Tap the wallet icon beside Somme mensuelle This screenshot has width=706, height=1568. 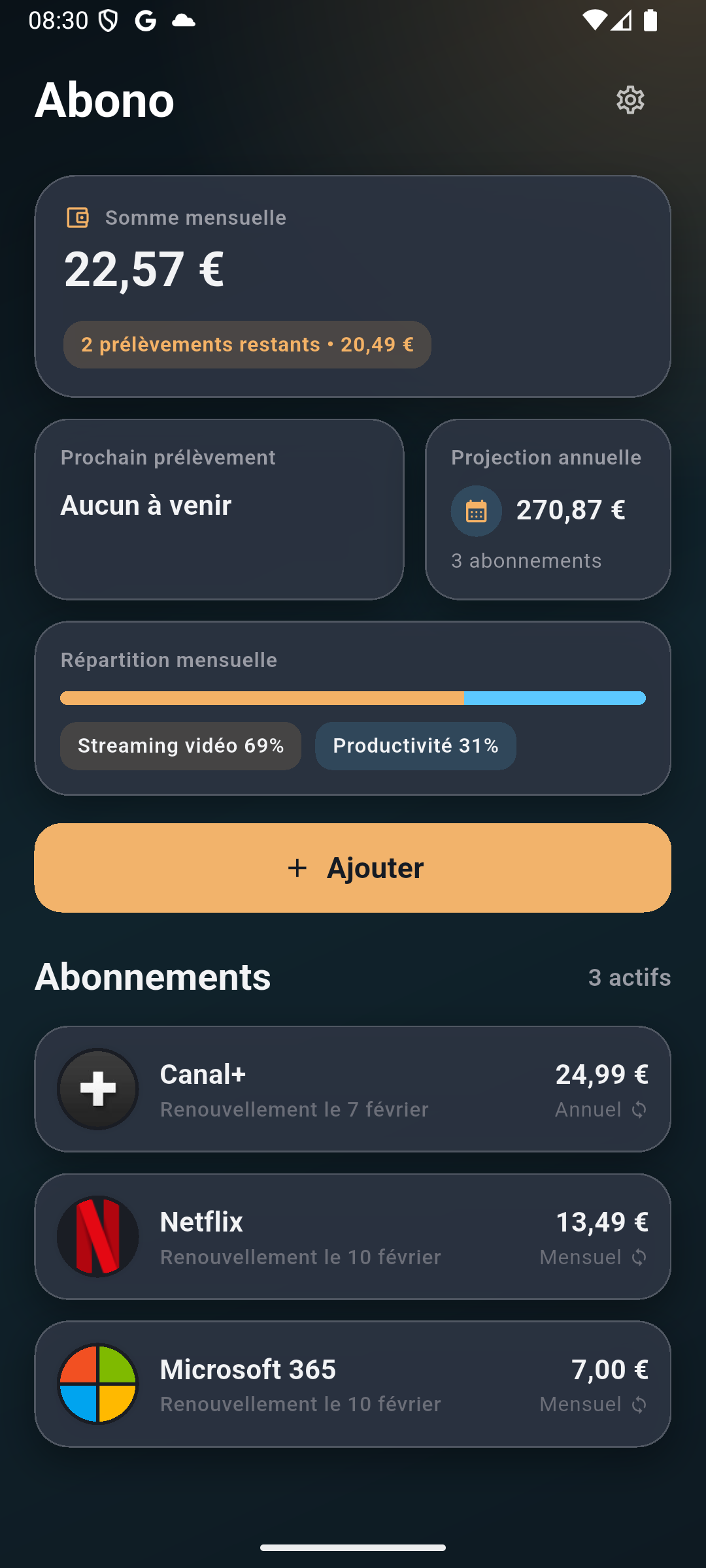78,218
